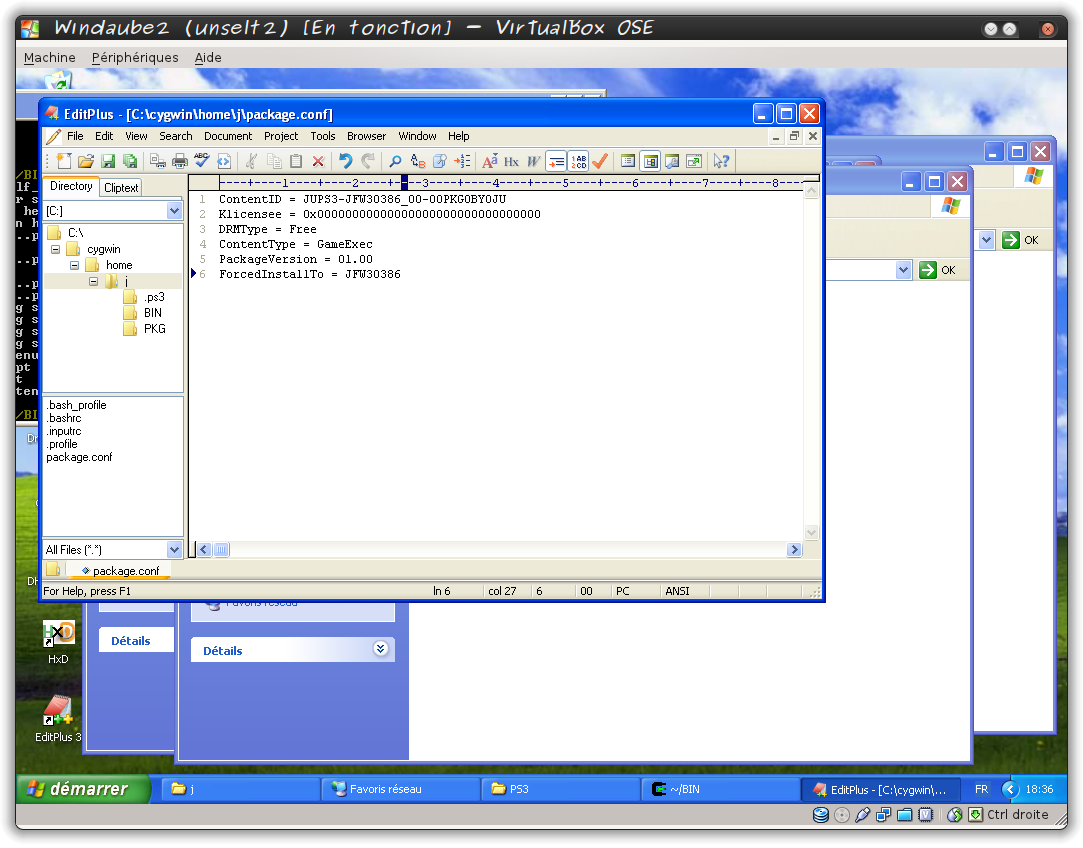Click the VirtualBox shared folders status icon
Image resolution: width=1083 pixels, height=848 pixels.
pos(905,816)
